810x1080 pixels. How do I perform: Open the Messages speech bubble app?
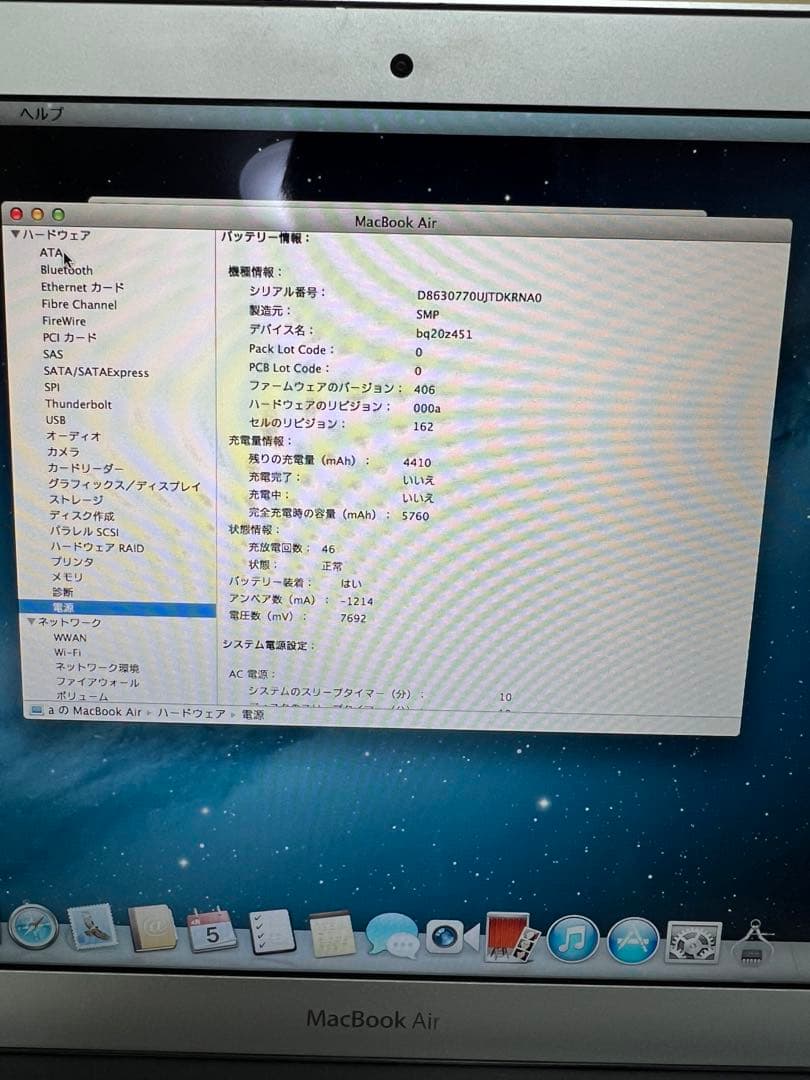click(x=392, y=935)
